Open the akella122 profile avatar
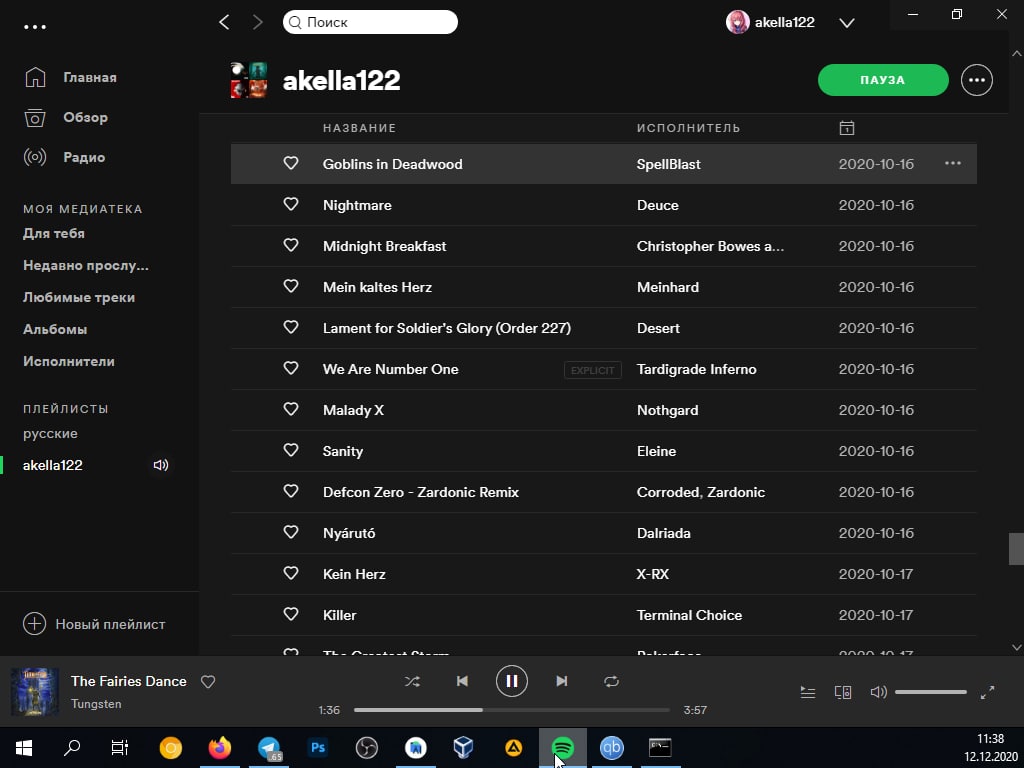The height and width of the screenshot is (768, 1024). point(737,22)
